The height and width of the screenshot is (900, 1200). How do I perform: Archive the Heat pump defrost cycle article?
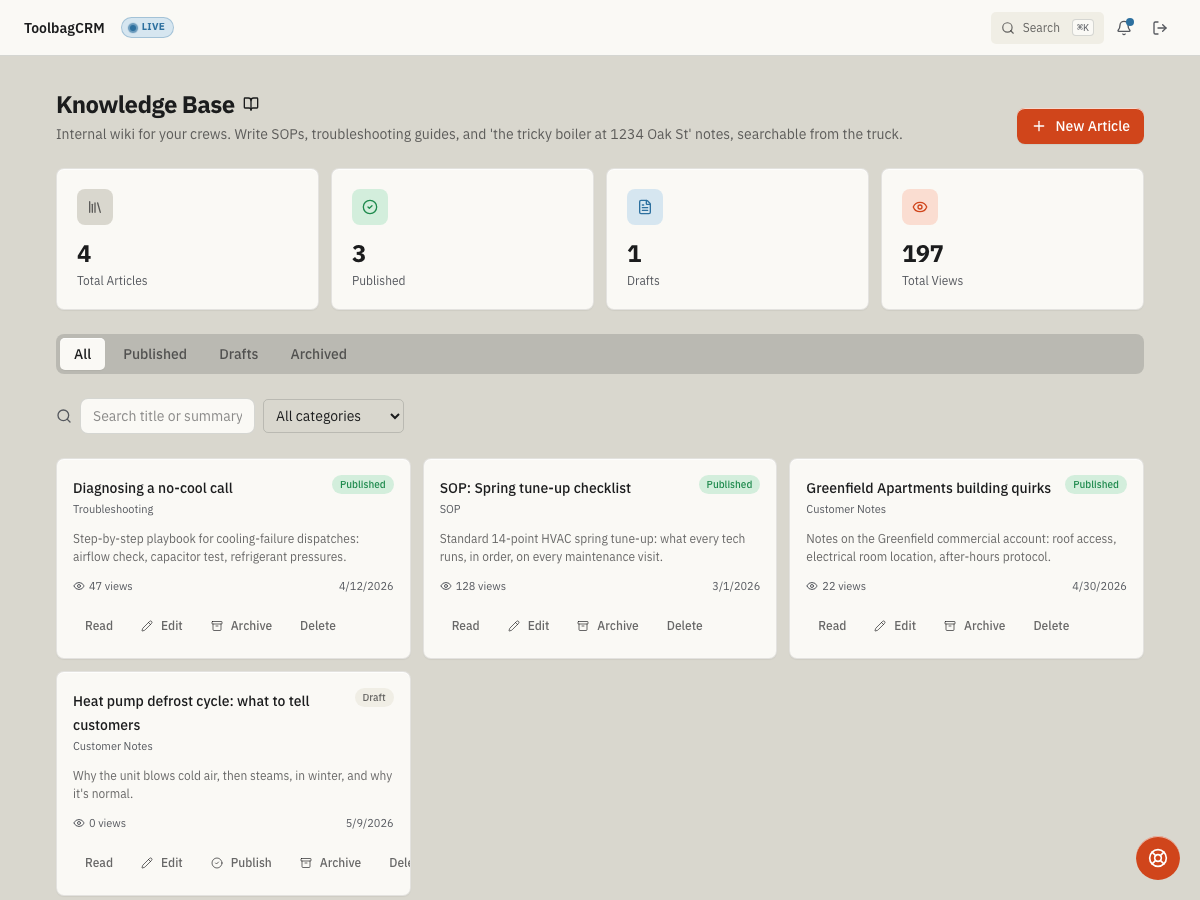[x=331, y=863]
